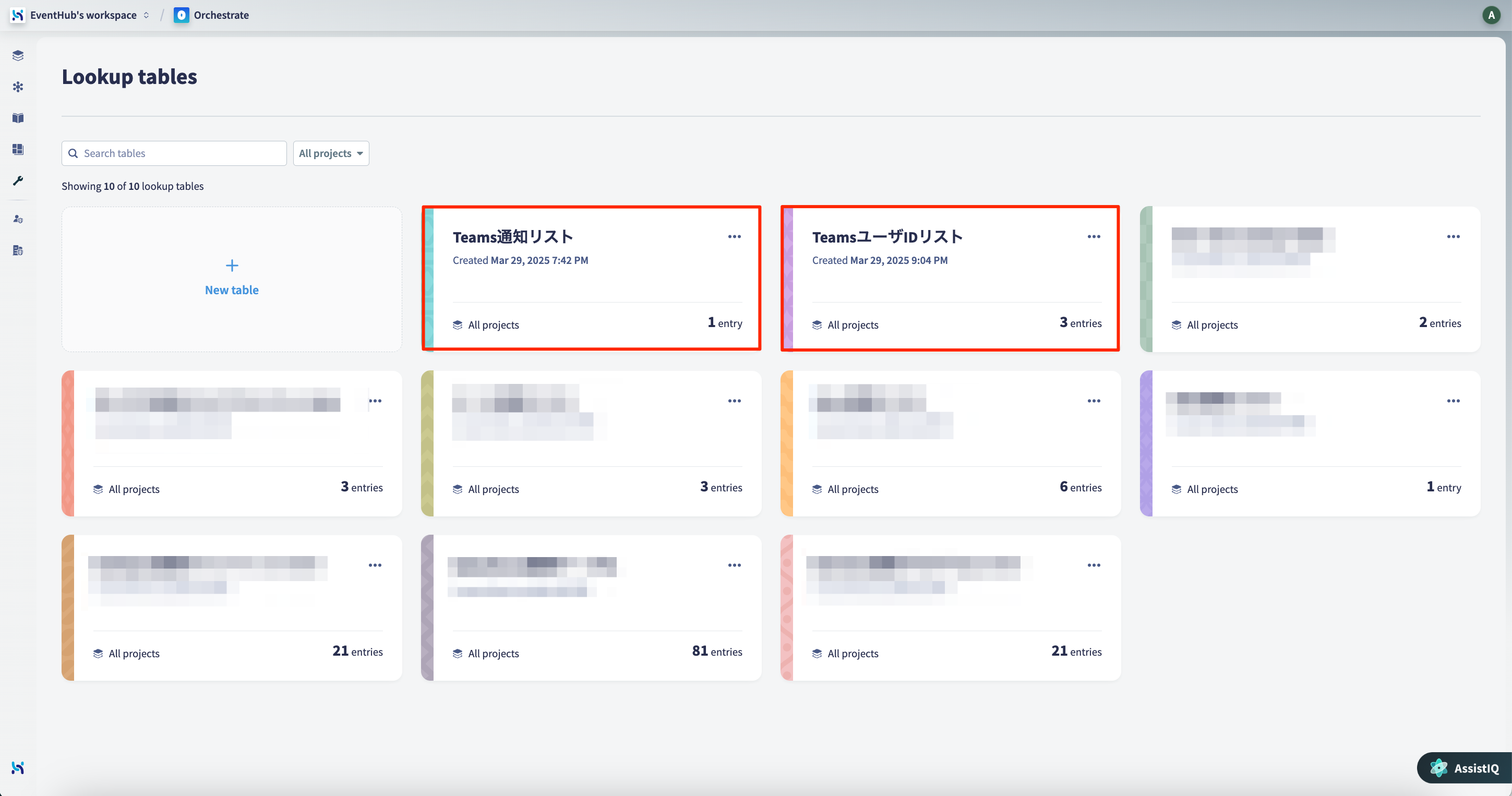Click 'All projects' label on TeamsユーザIDリスト card
Screen dimensions: 1512x796
tap(853, 324)
